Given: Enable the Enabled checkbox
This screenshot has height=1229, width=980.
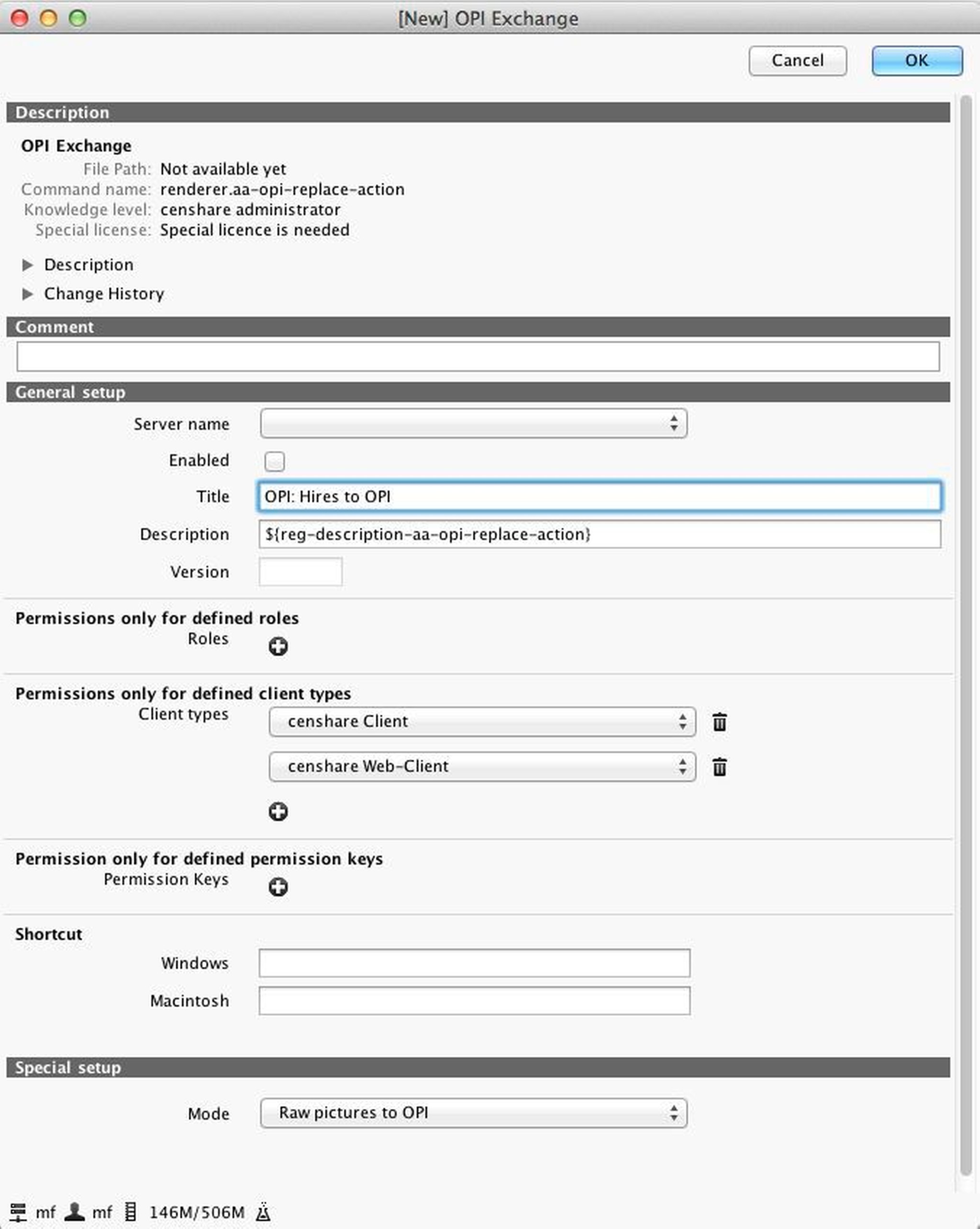Looking at the screenshot, I should (x=275, y=462).
